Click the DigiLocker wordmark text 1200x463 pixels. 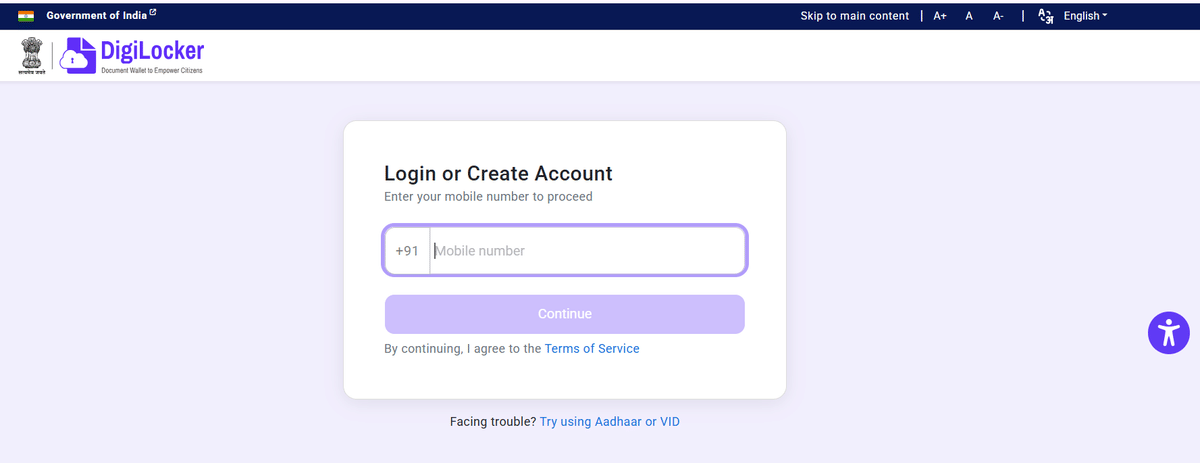click(x=152, y=50)
